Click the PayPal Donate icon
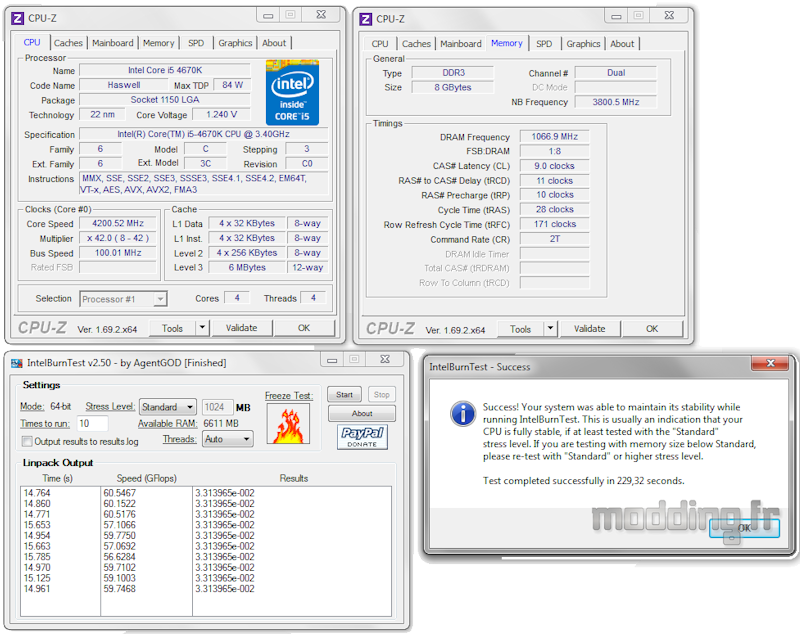Screen dimensions: 800x634 coord(362,437)
